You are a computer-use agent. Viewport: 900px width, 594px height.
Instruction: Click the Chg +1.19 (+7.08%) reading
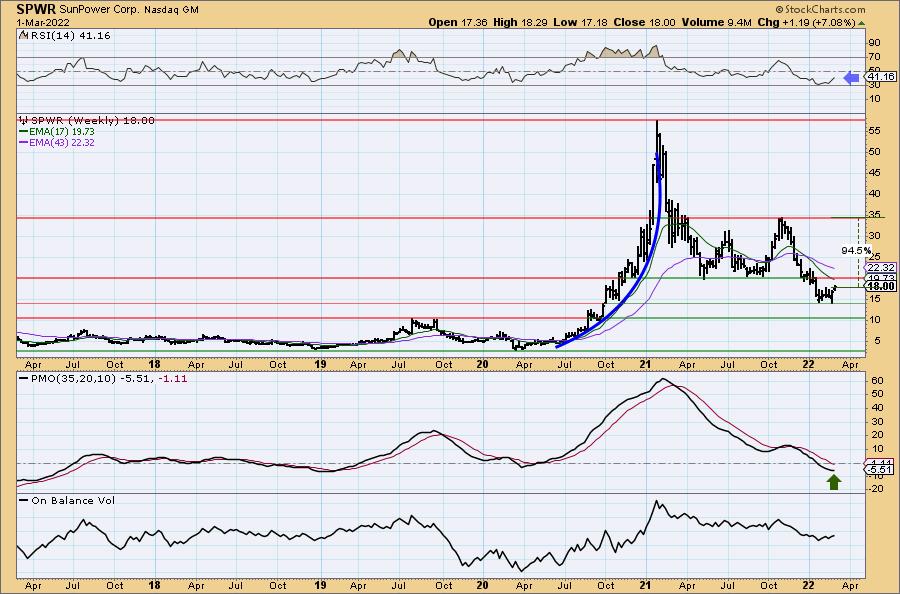point(806,22)
